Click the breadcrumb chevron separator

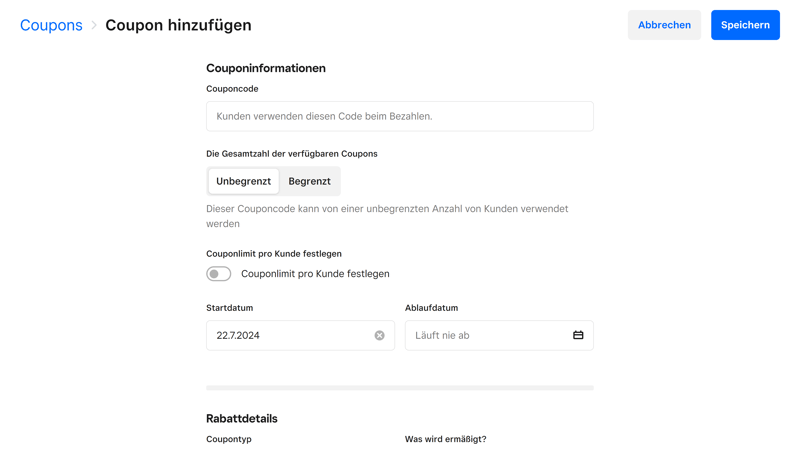click(94, 25)
